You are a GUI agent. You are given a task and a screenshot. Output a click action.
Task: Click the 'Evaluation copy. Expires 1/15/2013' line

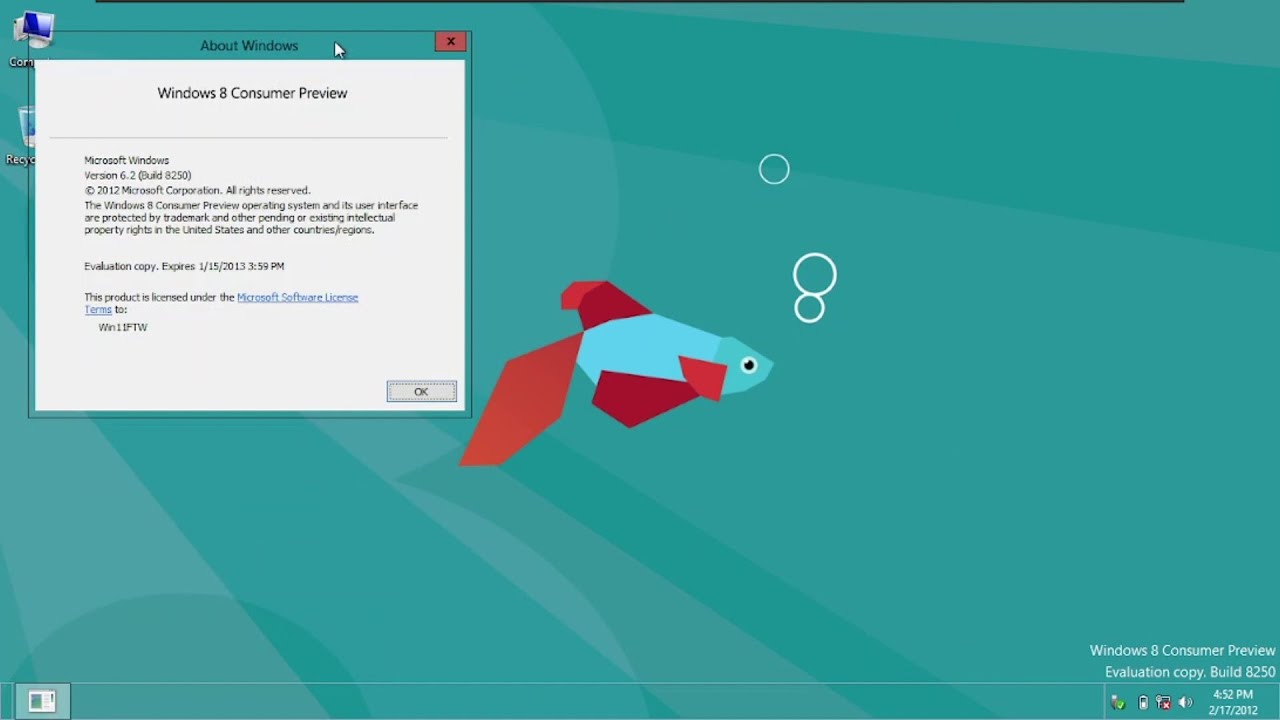[184, 266]
